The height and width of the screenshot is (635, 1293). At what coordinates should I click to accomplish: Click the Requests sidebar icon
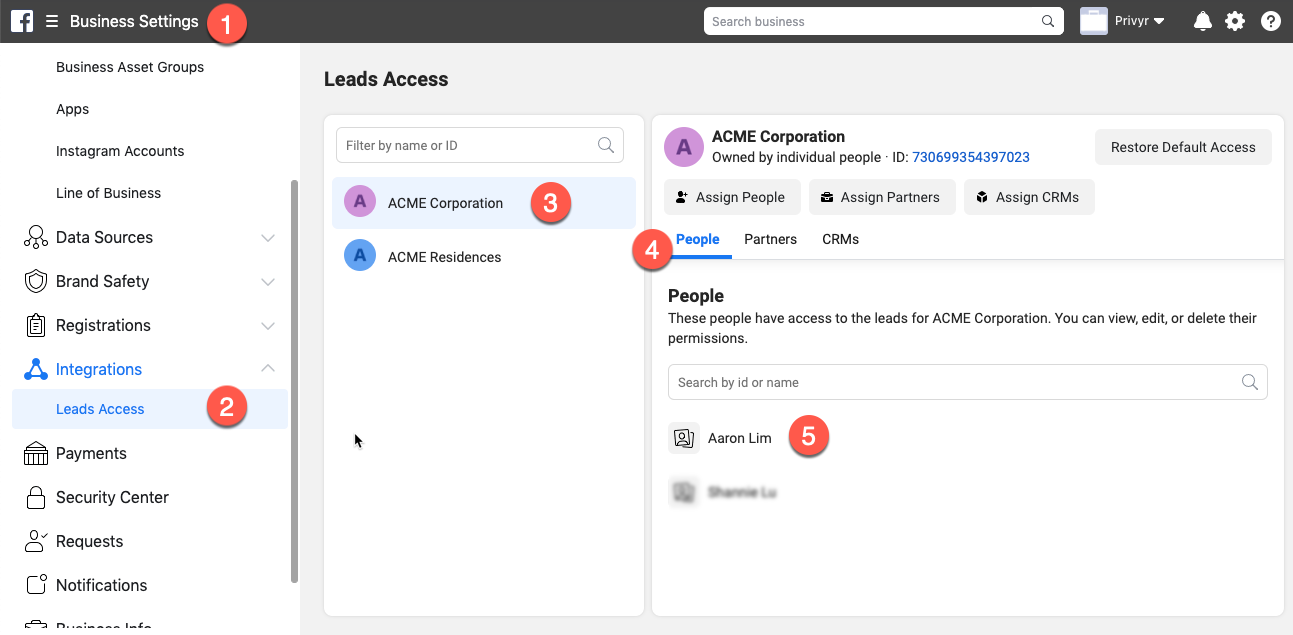[x=34, y=541]
